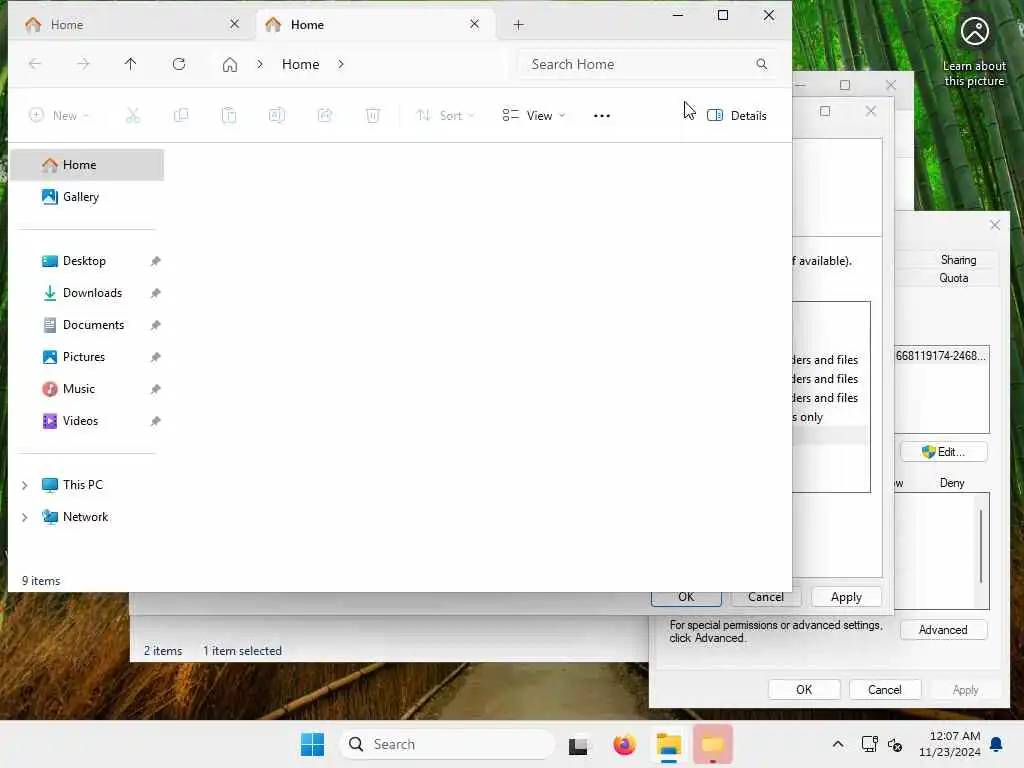Open Advanced permissions settings
Image resolution: width=1024 pixels, height=768 pixels.
coord(943,630)
